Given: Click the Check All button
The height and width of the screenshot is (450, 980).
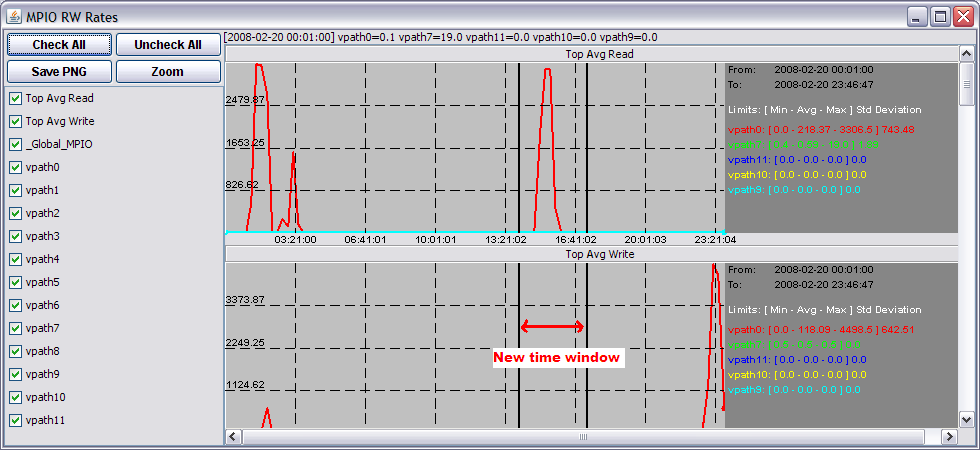Looking at the screenshot, I should [x=58, y=45].
